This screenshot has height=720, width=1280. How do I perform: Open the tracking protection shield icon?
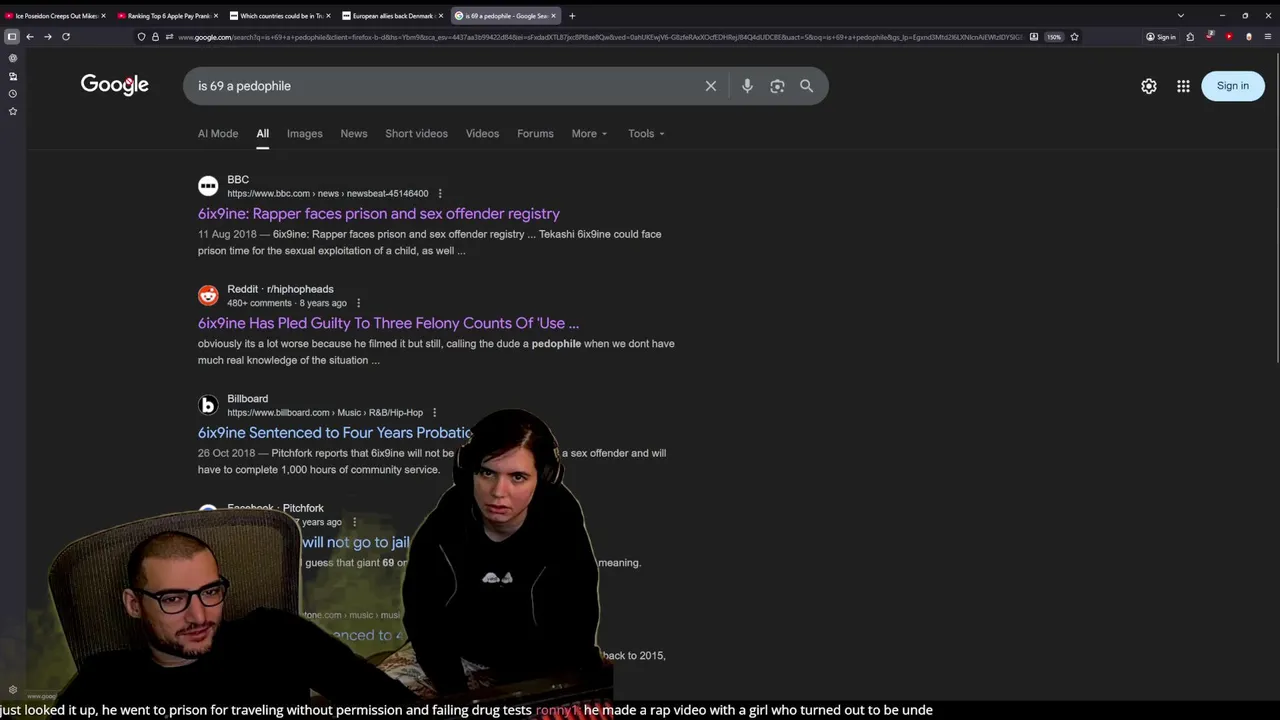coord(141,37)
